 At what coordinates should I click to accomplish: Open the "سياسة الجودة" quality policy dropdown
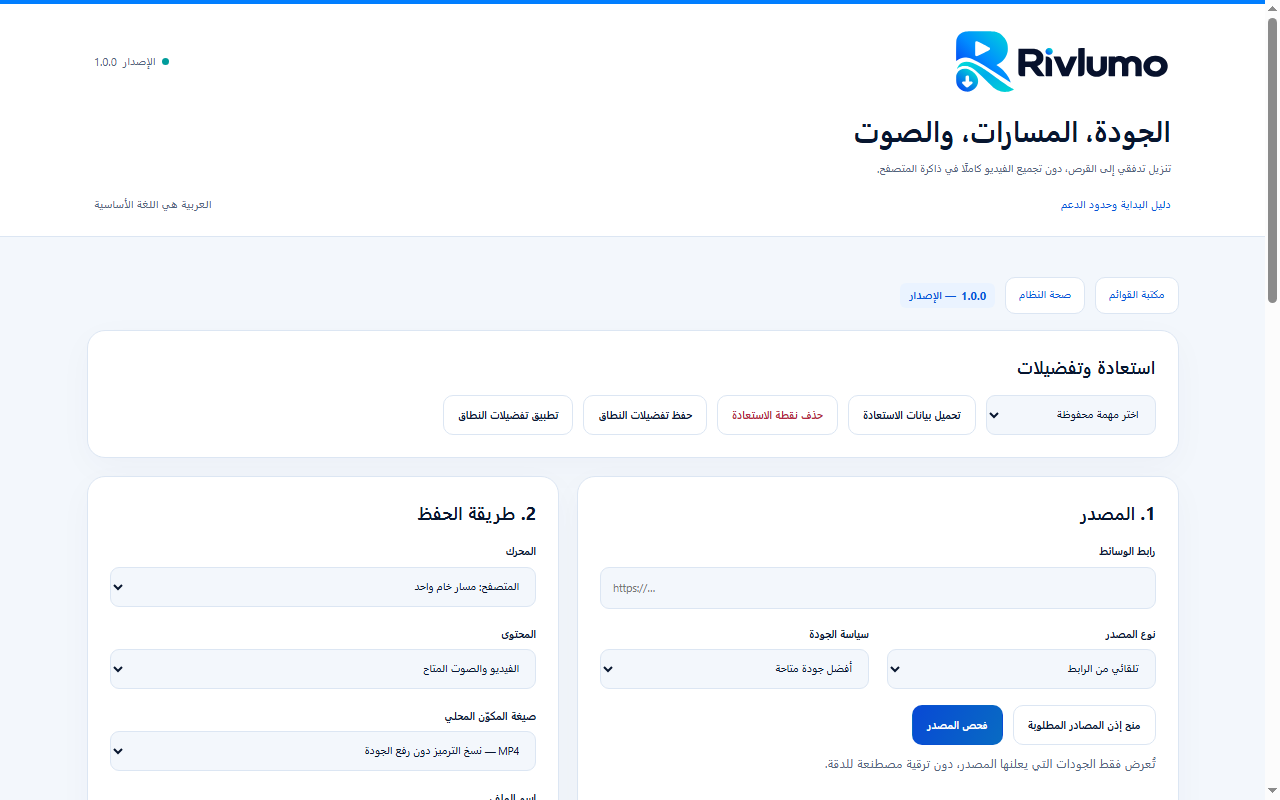734,669
